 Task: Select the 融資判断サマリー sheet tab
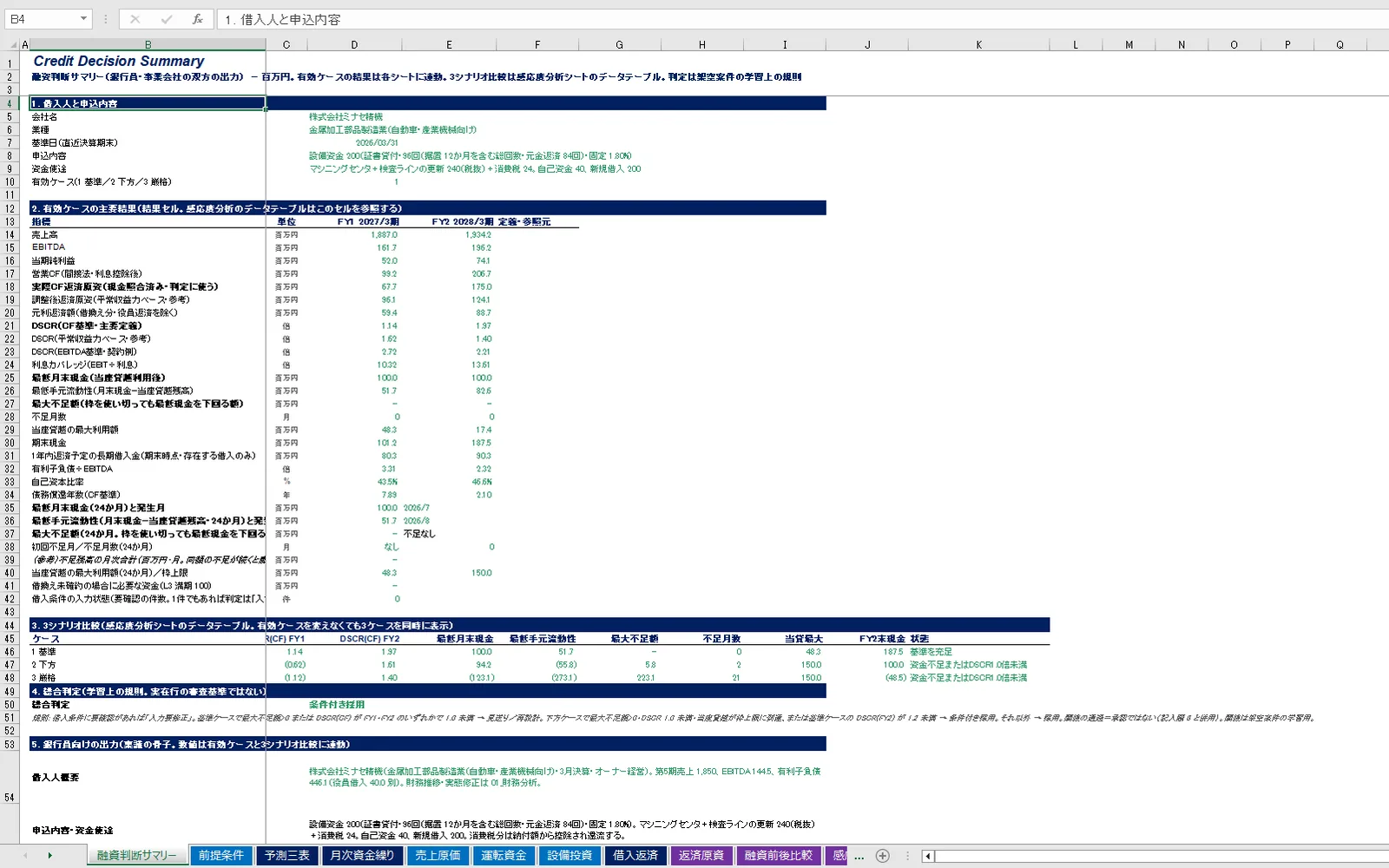coord(136,856)
